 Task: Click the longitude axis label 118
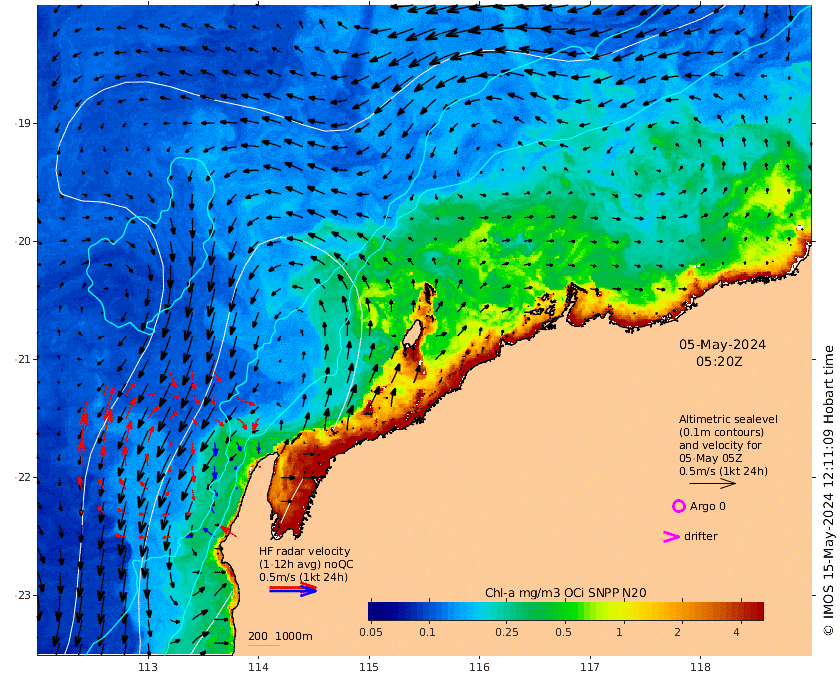pyautogui.click(x=701, y=667)
